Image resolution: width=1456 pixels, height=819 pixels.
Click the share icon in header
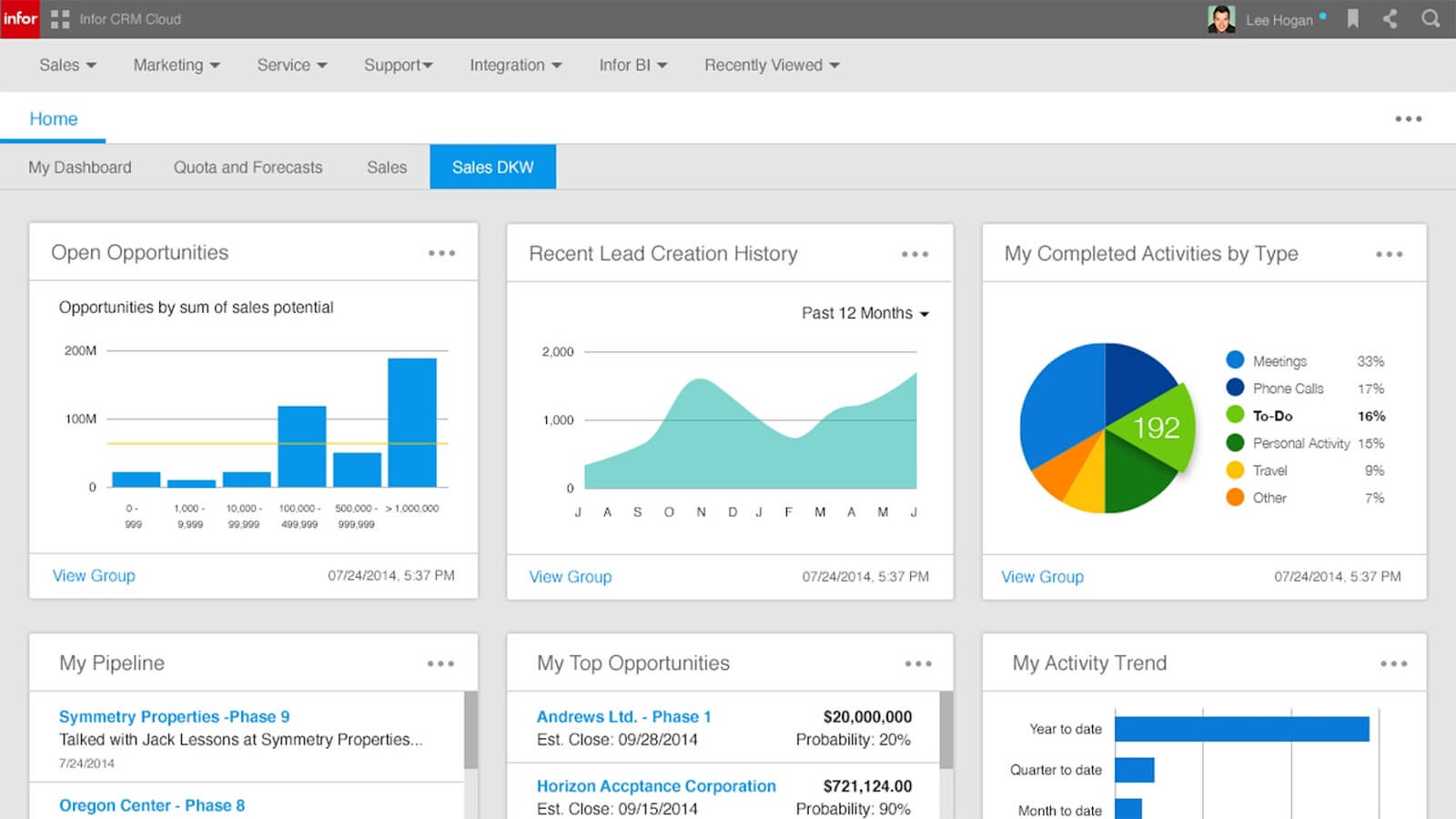(x=1390, y=19)
